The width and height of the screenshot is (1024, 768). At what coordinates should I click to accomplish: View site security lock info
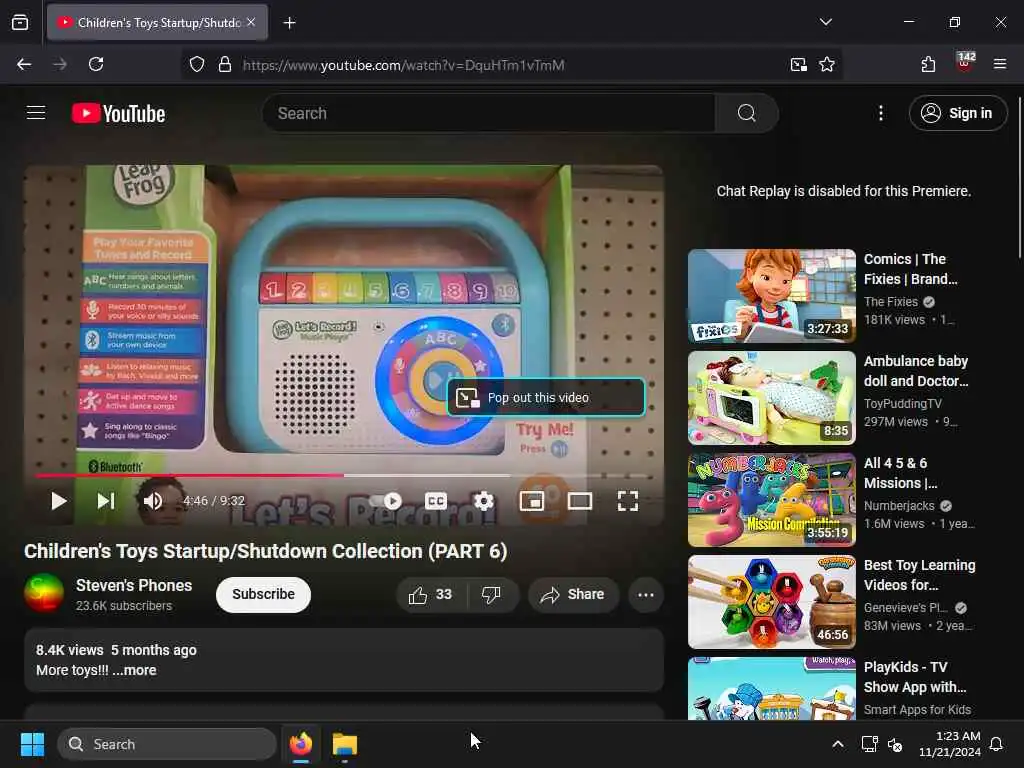(225, 64)
